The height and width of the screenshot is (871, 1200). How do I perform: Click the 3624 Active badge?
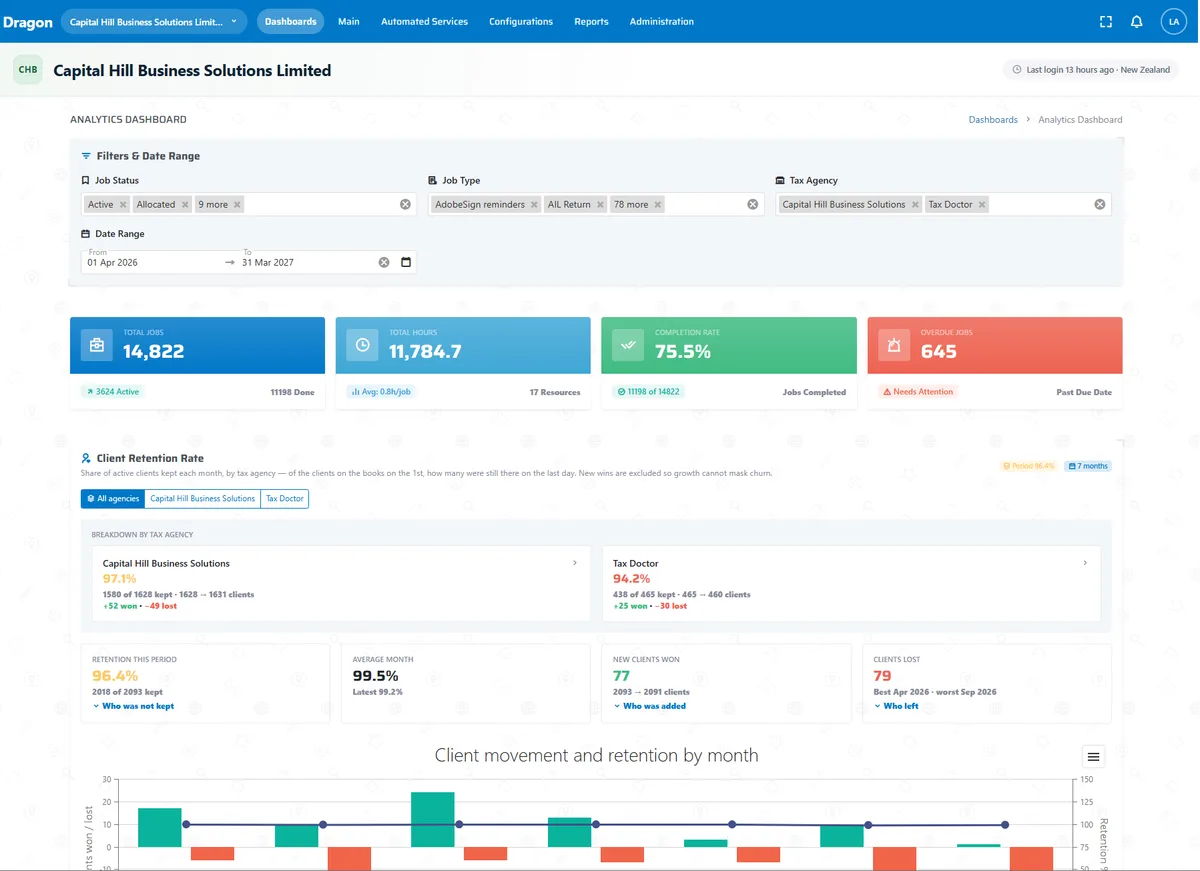113,392
